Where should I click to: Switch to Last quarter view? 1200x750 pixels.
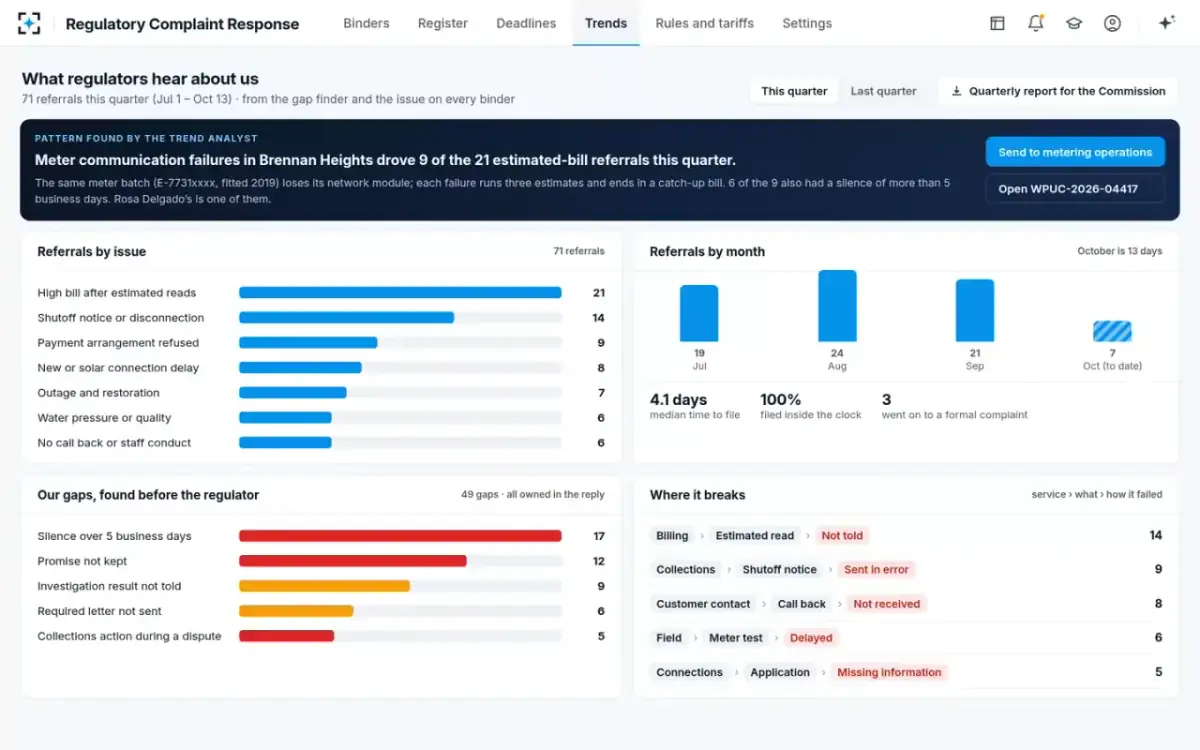[x=883, y=91]
